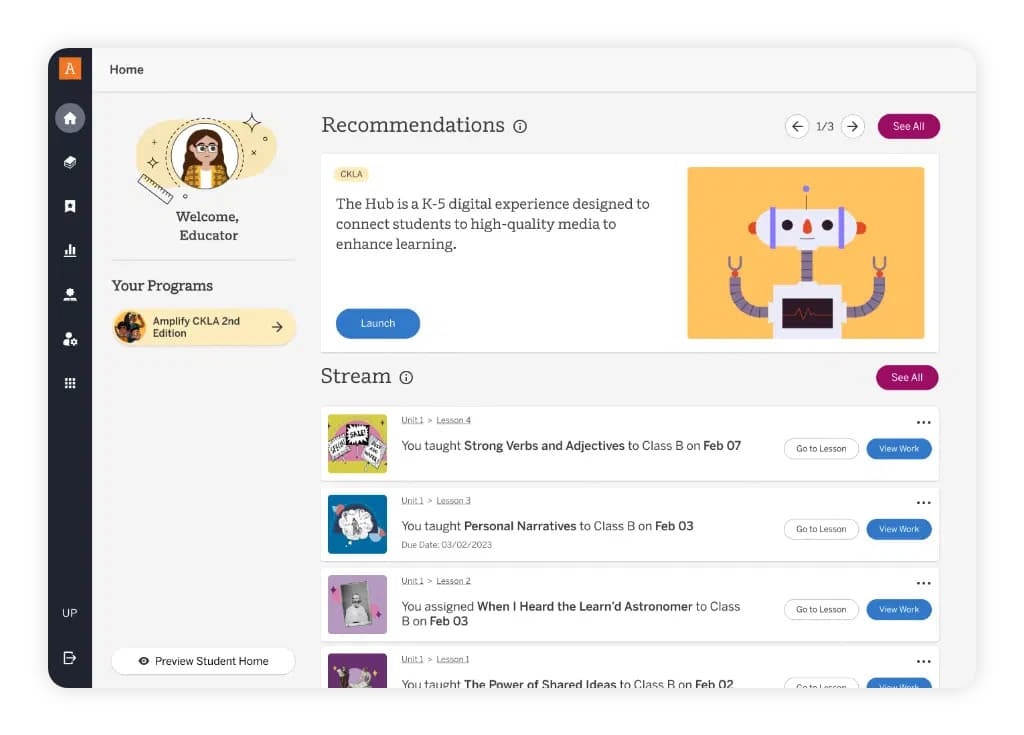Click See All for Stream
Viewport: 1024px width, 735px height.
907,377
